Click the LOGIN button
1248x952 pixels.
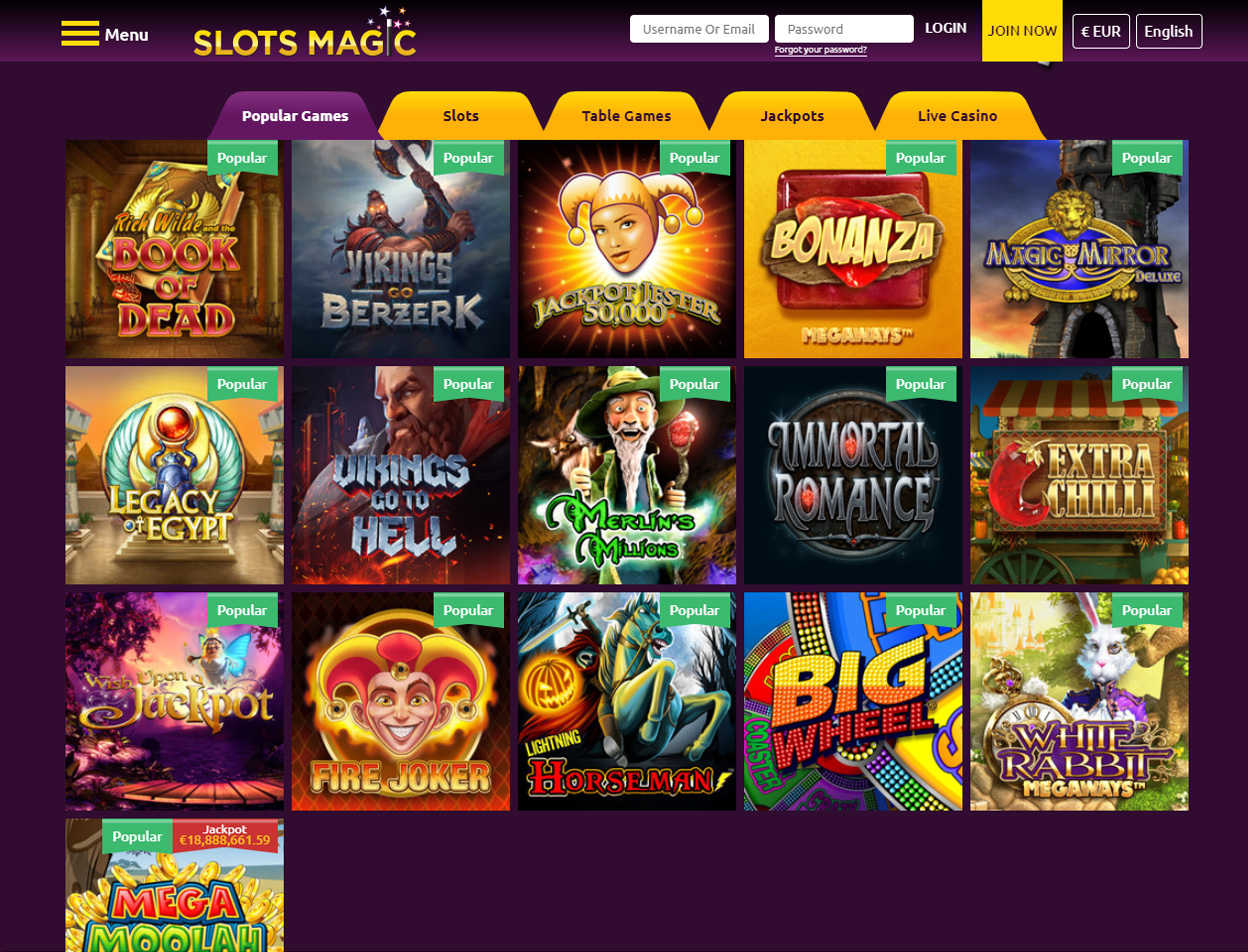(x=946, y=28)
